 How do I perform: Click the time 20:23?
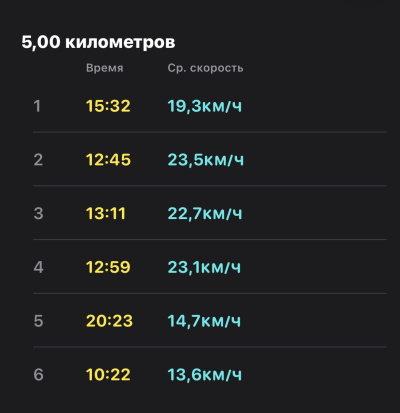pos(109,321)
